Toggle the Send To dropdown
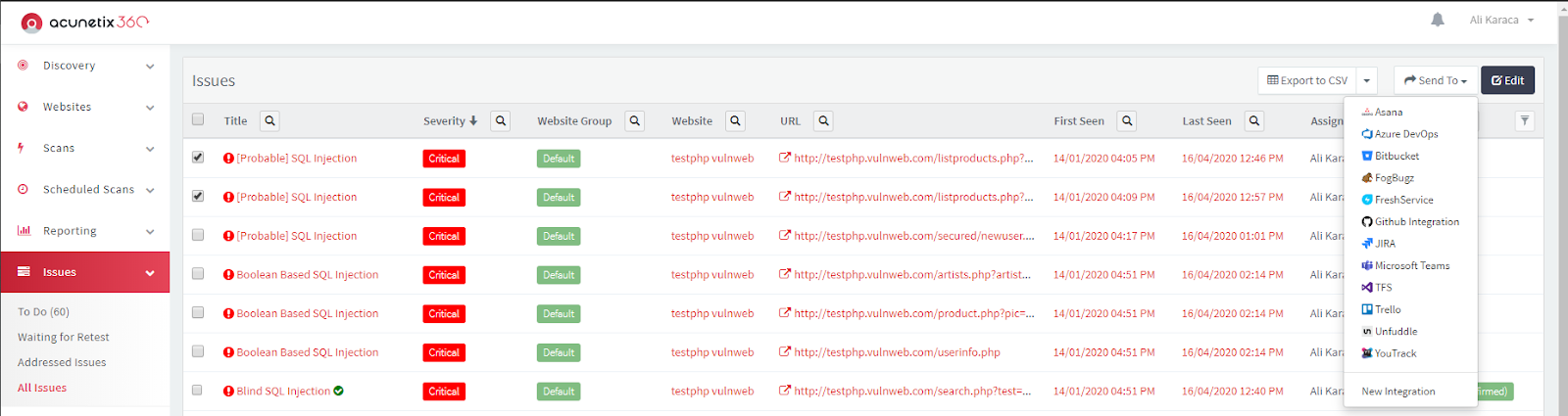The width and height of the screenshot is (1568, 416). tap(1436, 80)
